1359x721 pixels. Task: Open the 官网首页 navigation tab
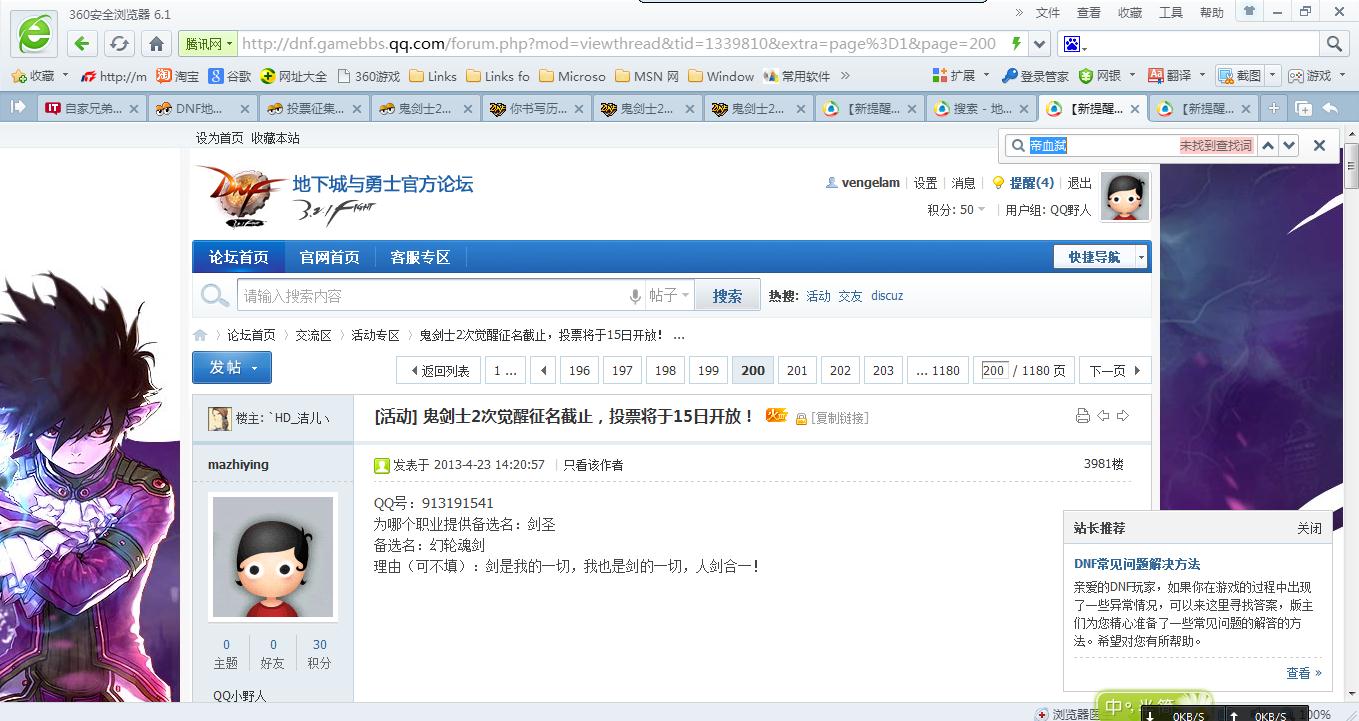[329, 257]
